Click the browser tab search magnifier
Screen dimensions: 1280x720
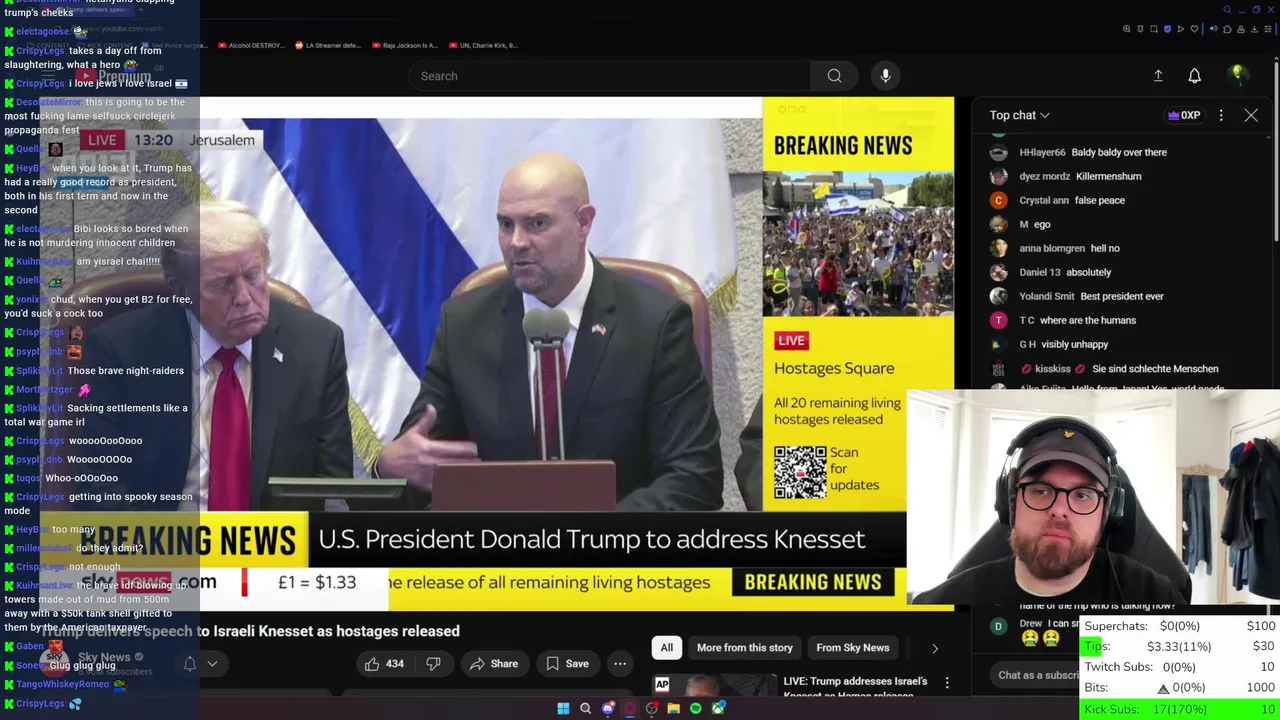(1227, 9)
